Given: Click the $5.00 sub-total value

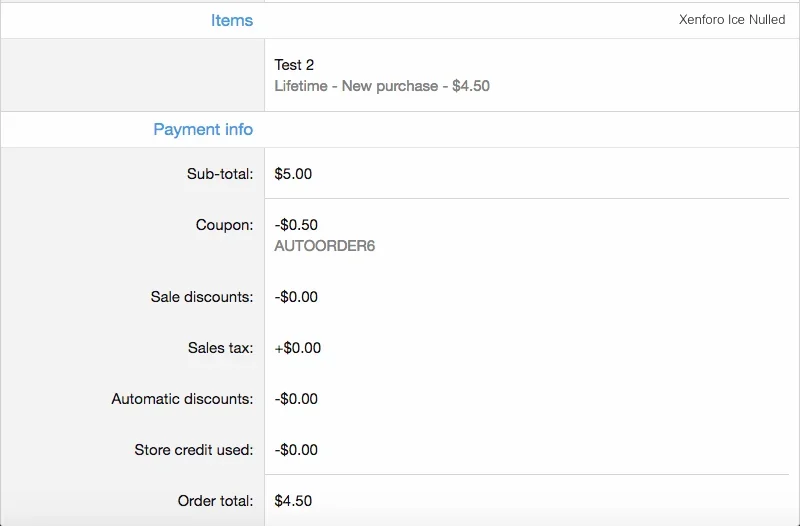Looking at the screenshot, I should click(293, 174).
